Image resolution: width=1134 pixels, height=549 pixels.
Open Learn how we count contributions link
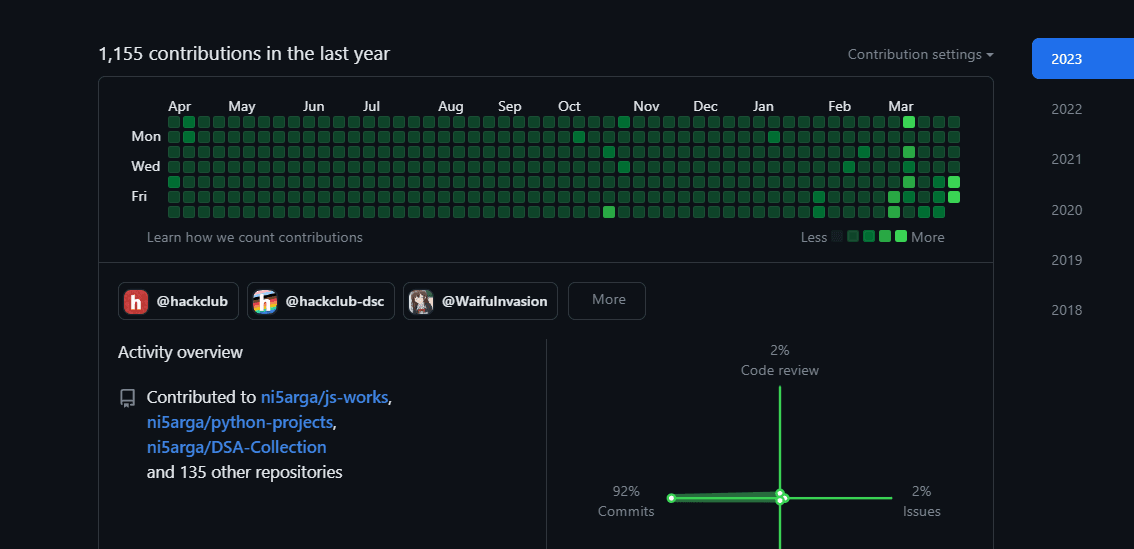254,237
